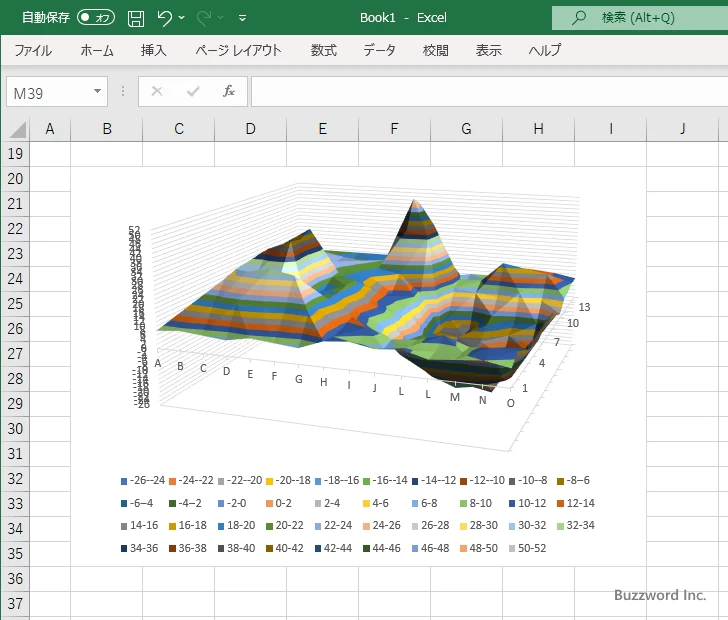Open the データ ribbon tab
The height and width of the screenshot is (620, 728).
pyautogui.click(x=379, y=50)
